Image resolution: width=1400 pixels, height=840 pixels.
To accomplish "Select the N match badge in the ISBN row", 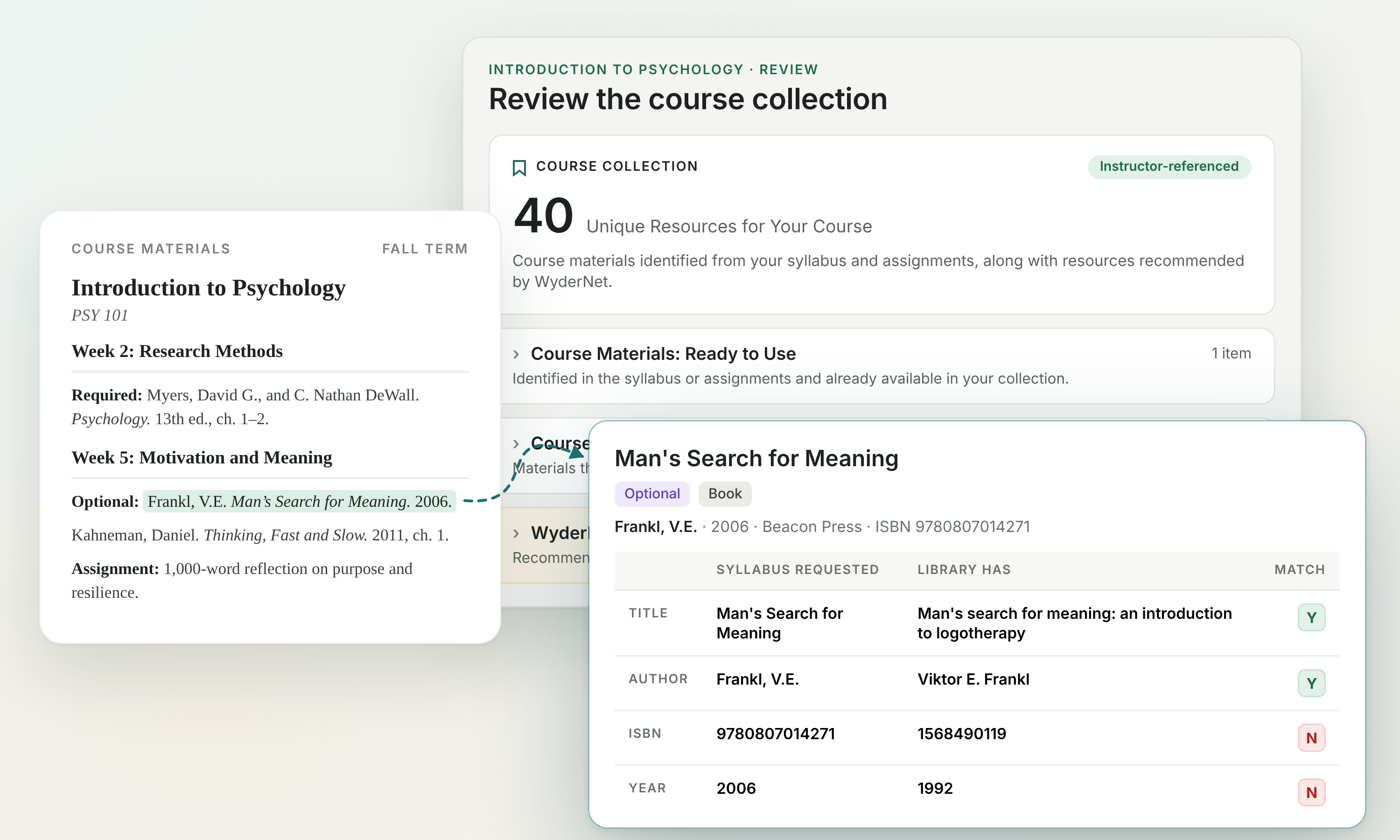I will [1311, 737].
